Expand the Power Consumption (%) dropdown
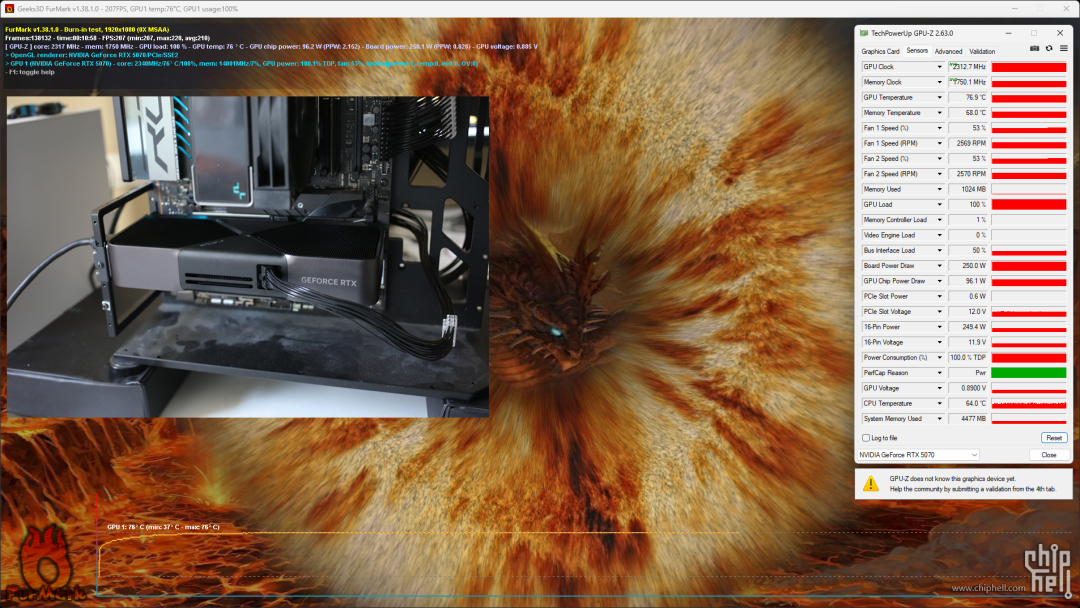Screen dimensions: 1080x608 (939, 357)
